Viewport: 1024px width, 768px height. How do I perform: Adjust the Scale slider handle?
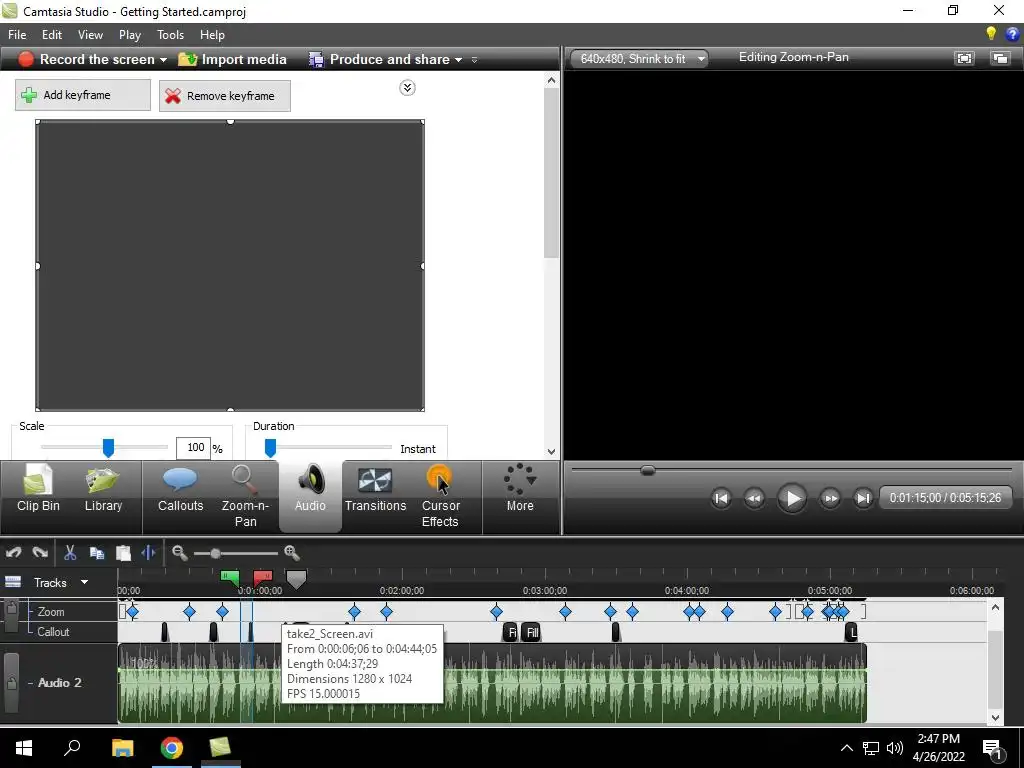pos(108,448)
